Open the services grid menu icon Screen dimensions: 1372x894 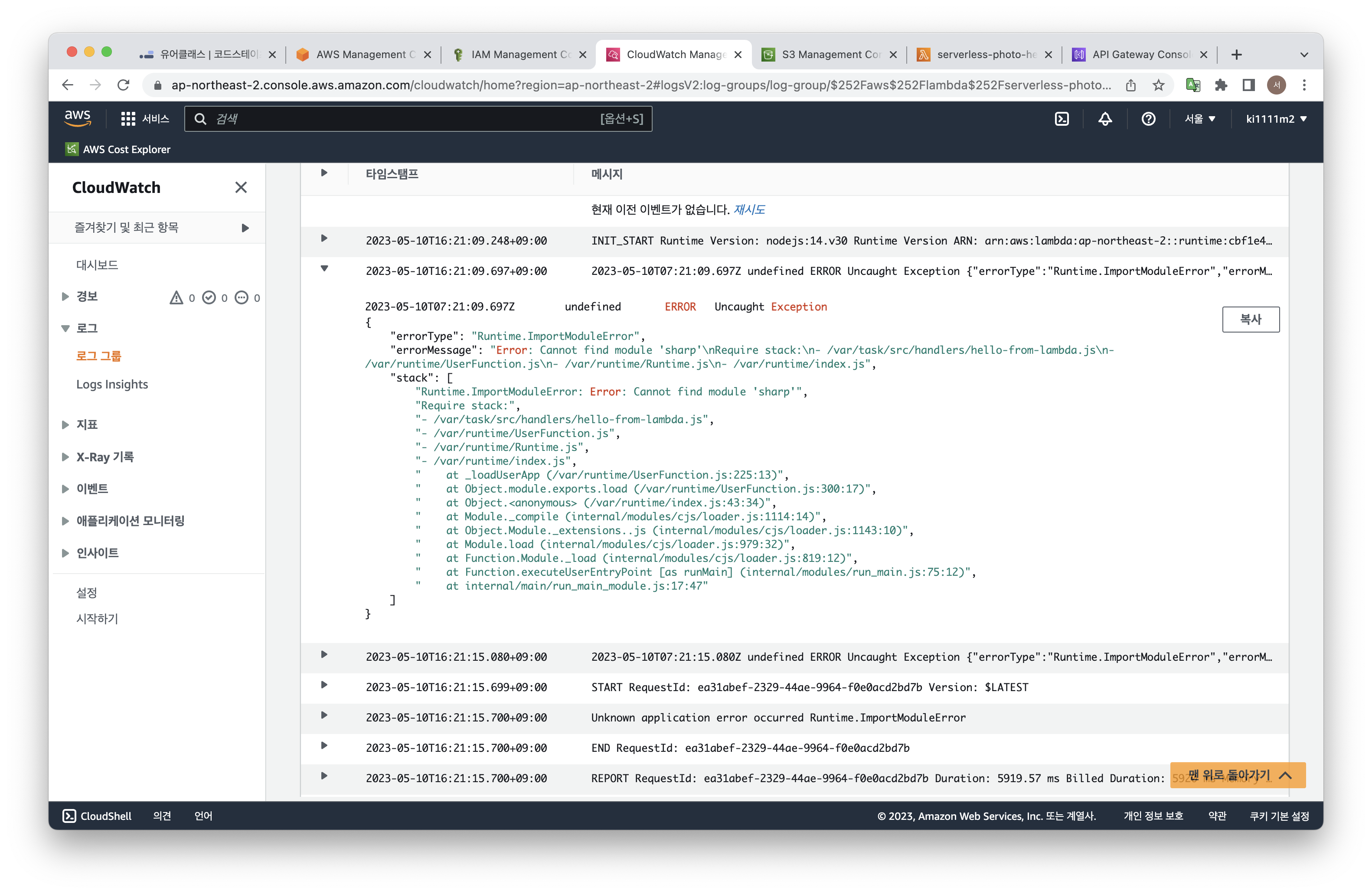pyautogui.click(x=128, y=119)
